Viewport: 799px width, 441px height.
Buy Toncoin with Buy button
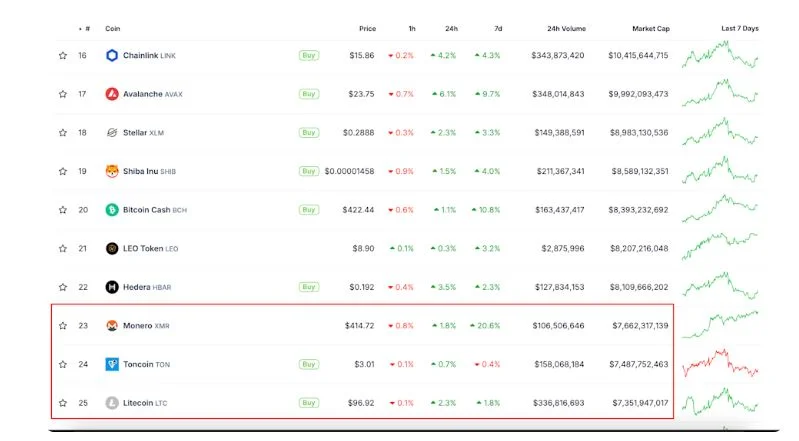[309, 365]
